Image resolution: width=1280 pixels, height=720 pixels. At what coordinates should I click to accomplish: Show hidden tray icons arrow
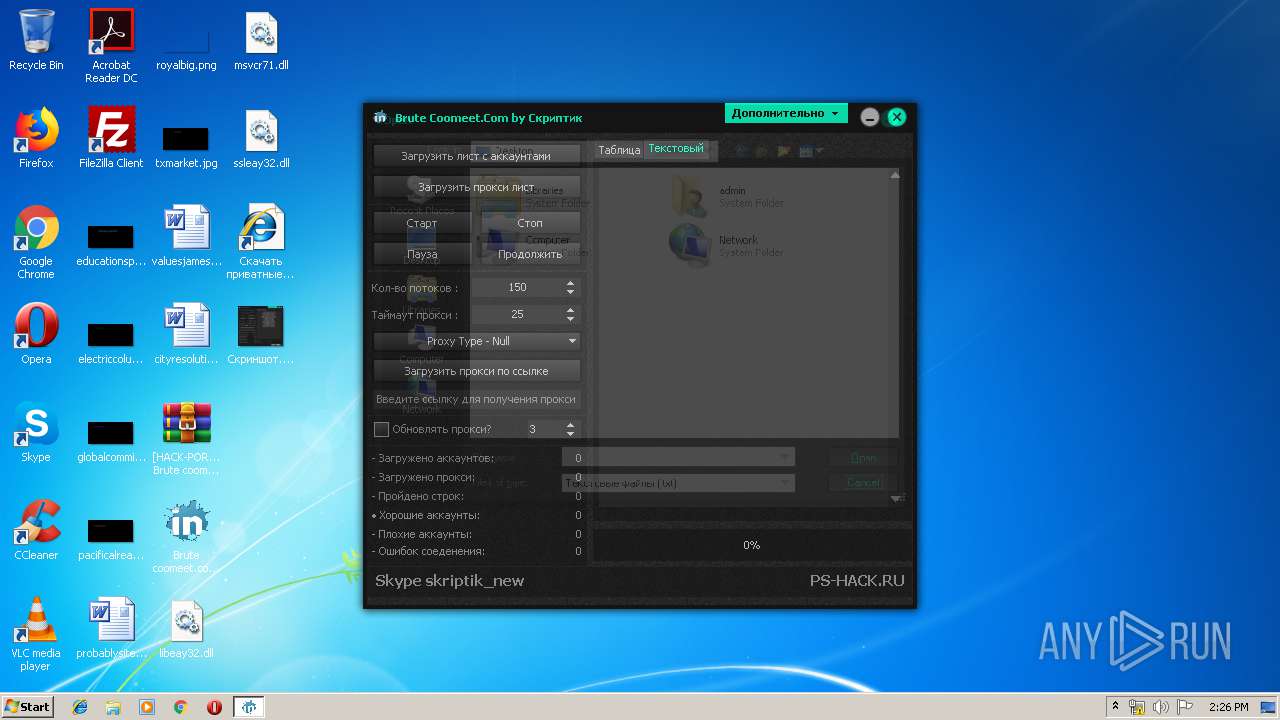click(x=1115, y=707)
